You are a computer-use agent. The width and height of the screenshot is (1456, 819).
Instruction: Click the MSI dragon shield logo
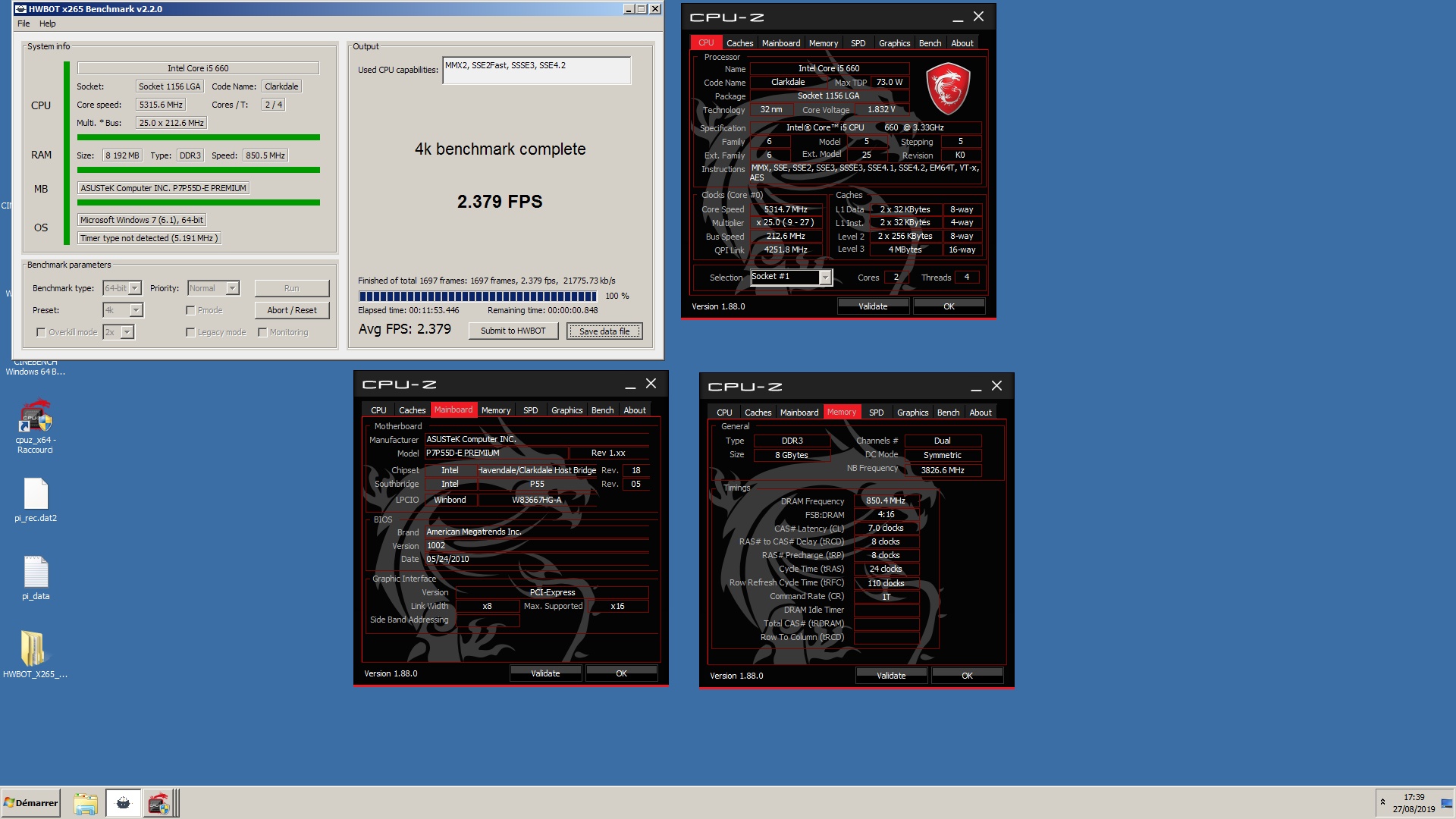point(947,89)
